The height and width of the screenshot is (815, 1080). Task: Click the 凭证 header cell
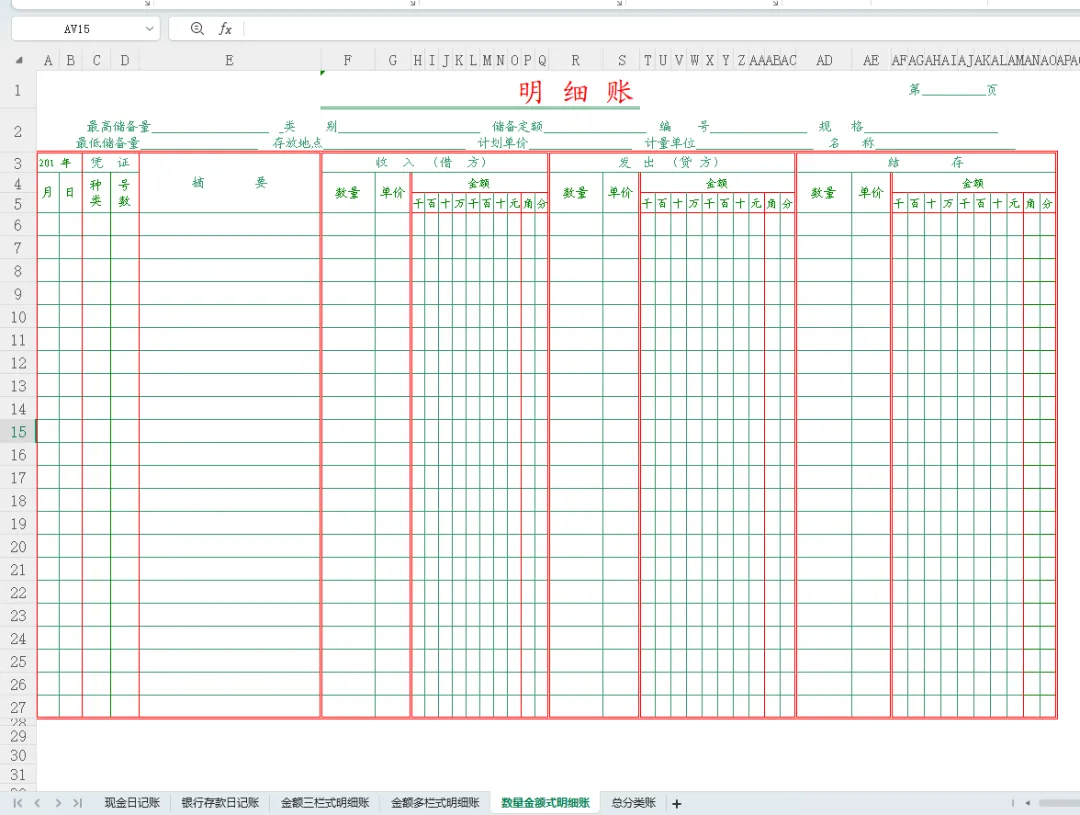(x=110, y=163)
